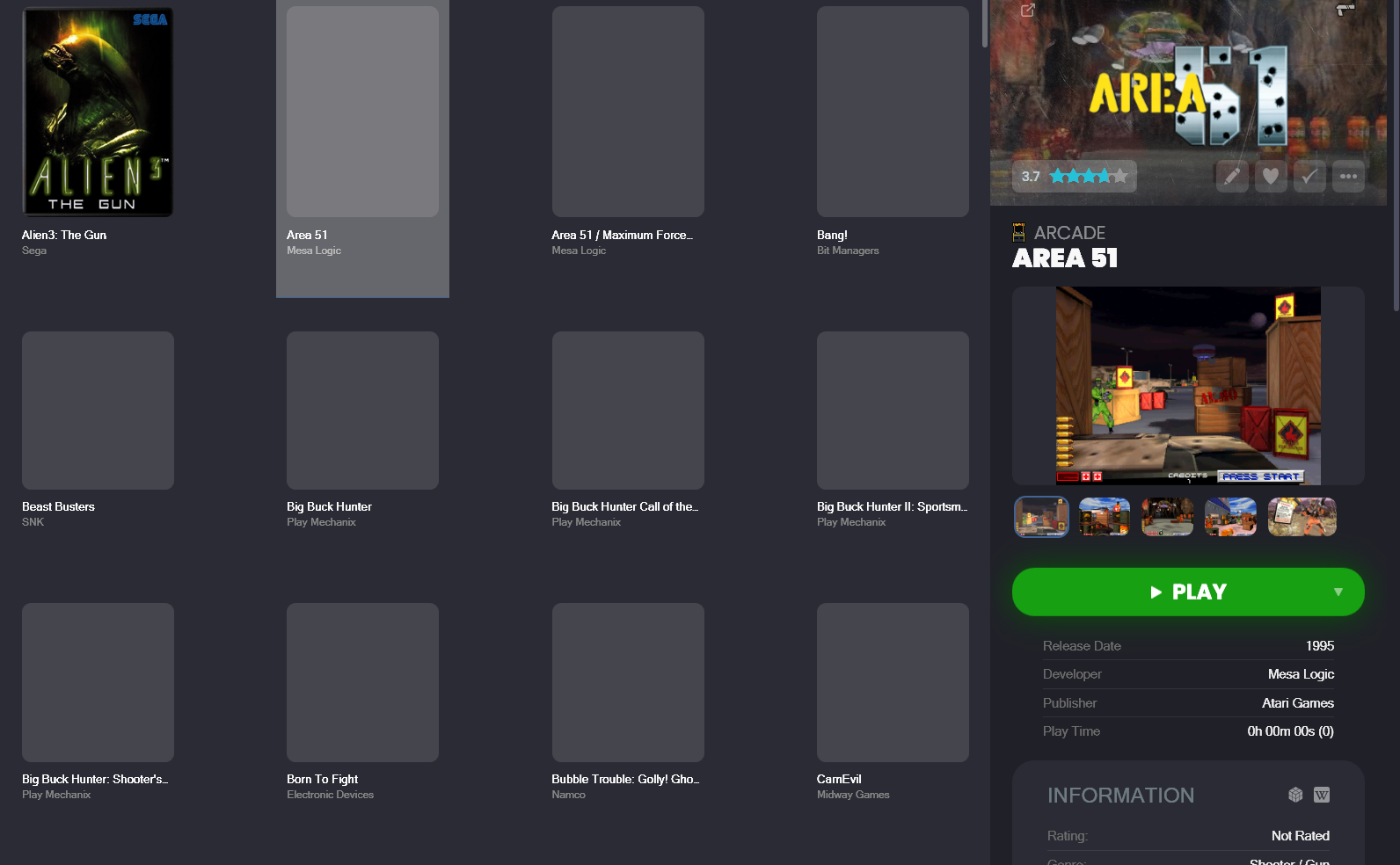The width and height of the screenshot is (1400, 865).
Task: Select the fourth Area 51 screenshot thumbnail
Action: 1230,517
